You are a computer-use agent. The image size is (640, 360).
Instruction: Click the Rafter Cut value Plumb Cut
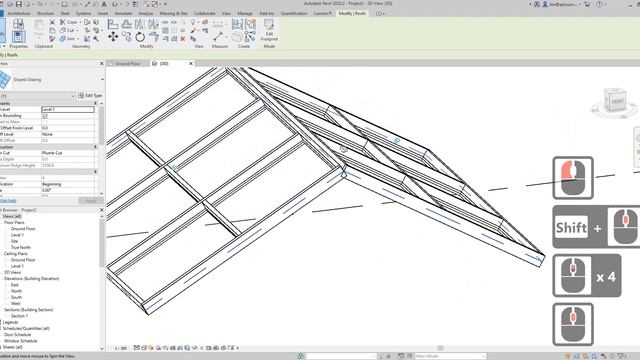(x=68, y=153)
